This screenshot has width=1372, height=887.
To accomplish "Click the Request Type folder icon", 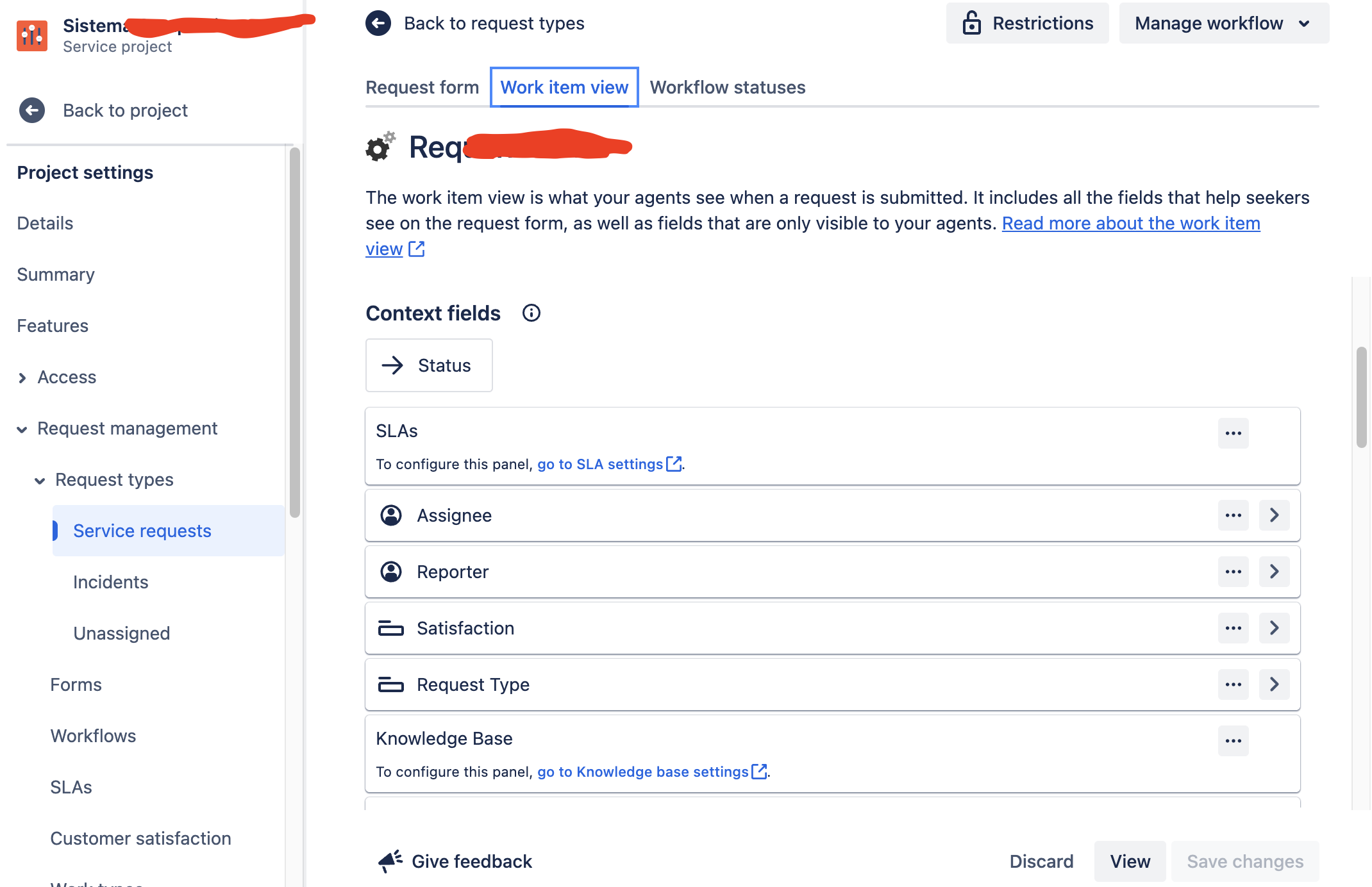I will (x=392, y=684).
